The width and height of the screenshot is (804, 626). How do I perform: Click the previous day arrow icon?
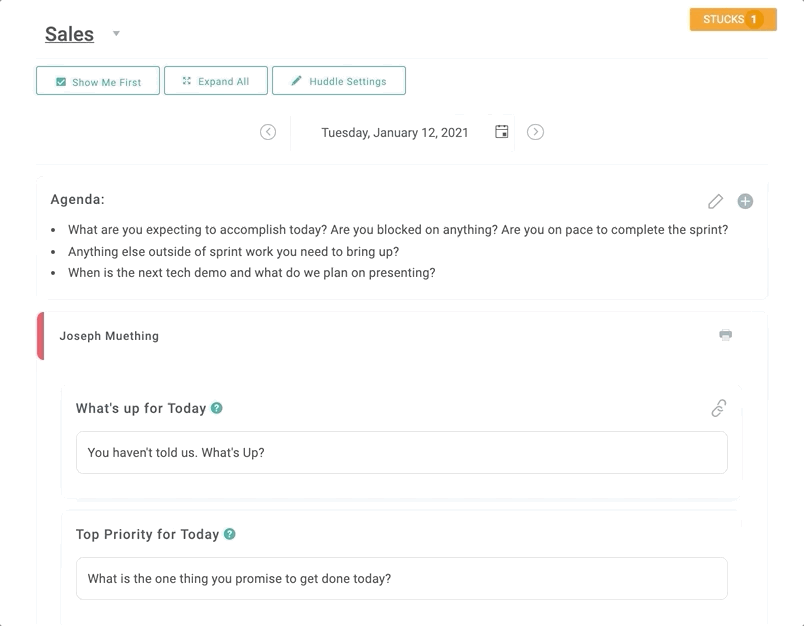coord(268,132)
